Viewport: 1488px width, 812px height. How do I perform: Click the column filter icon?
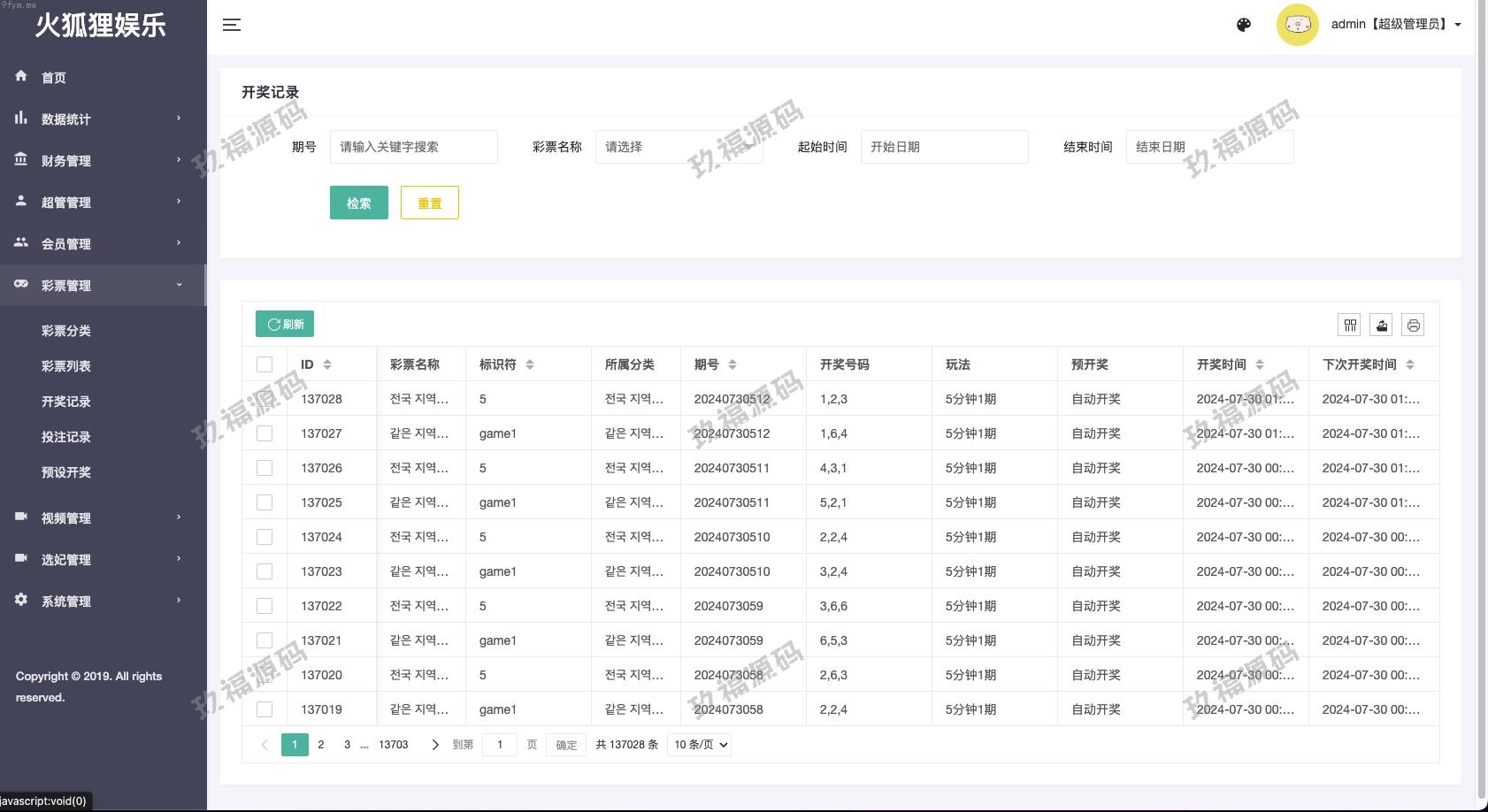coord(1350,326)
